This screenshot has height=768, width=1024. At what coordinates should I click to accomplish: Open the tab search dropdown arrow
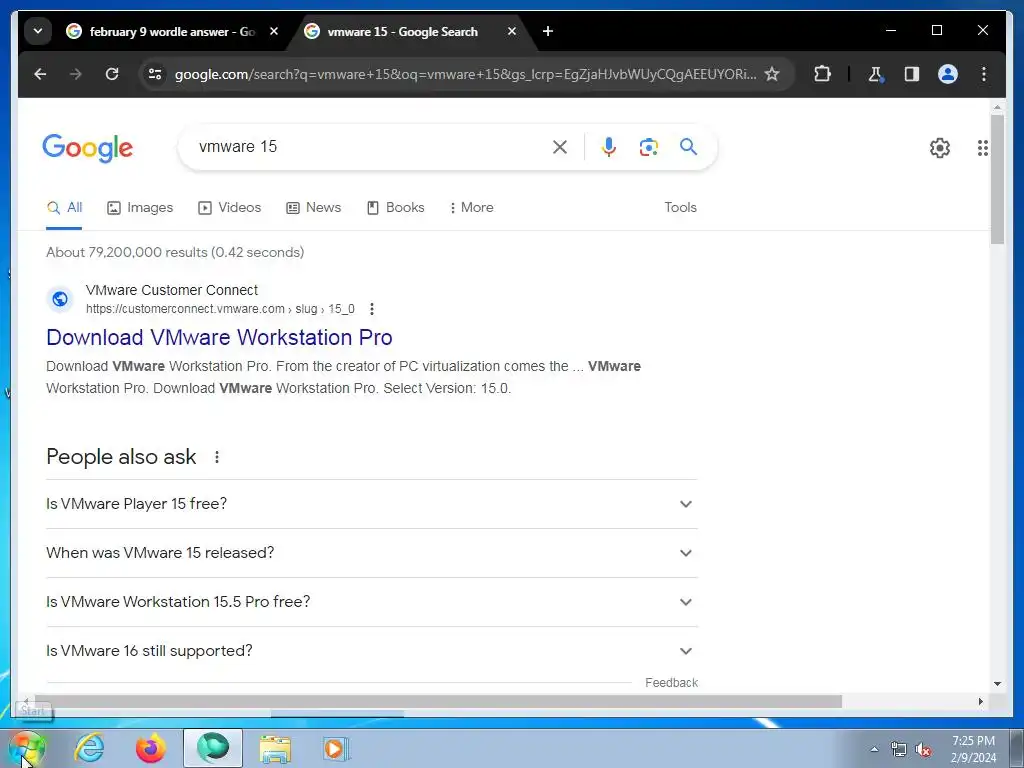tap(38, 31)
